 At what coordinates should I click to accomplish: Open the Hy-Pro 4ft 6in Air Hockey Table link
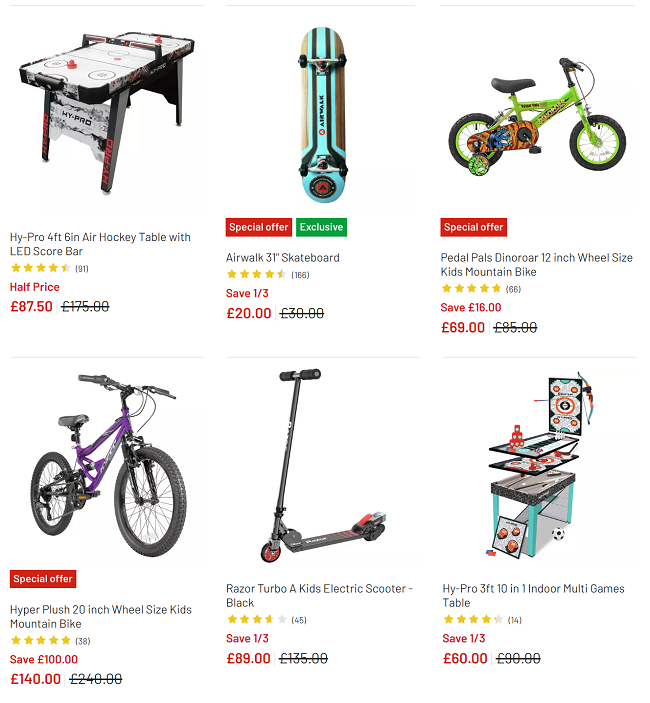pos(100,244)
